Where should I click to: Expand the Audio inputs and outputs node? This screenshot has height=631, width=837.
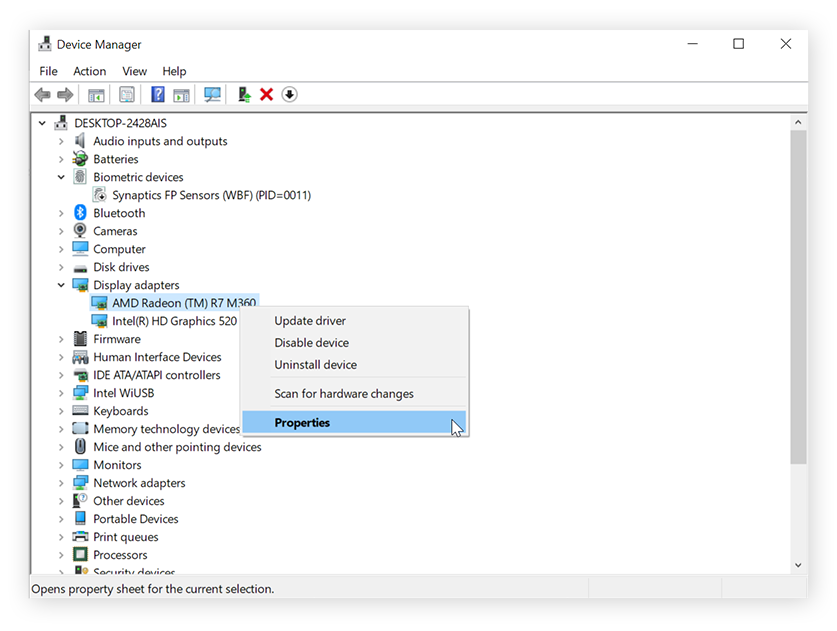point(61,141)
